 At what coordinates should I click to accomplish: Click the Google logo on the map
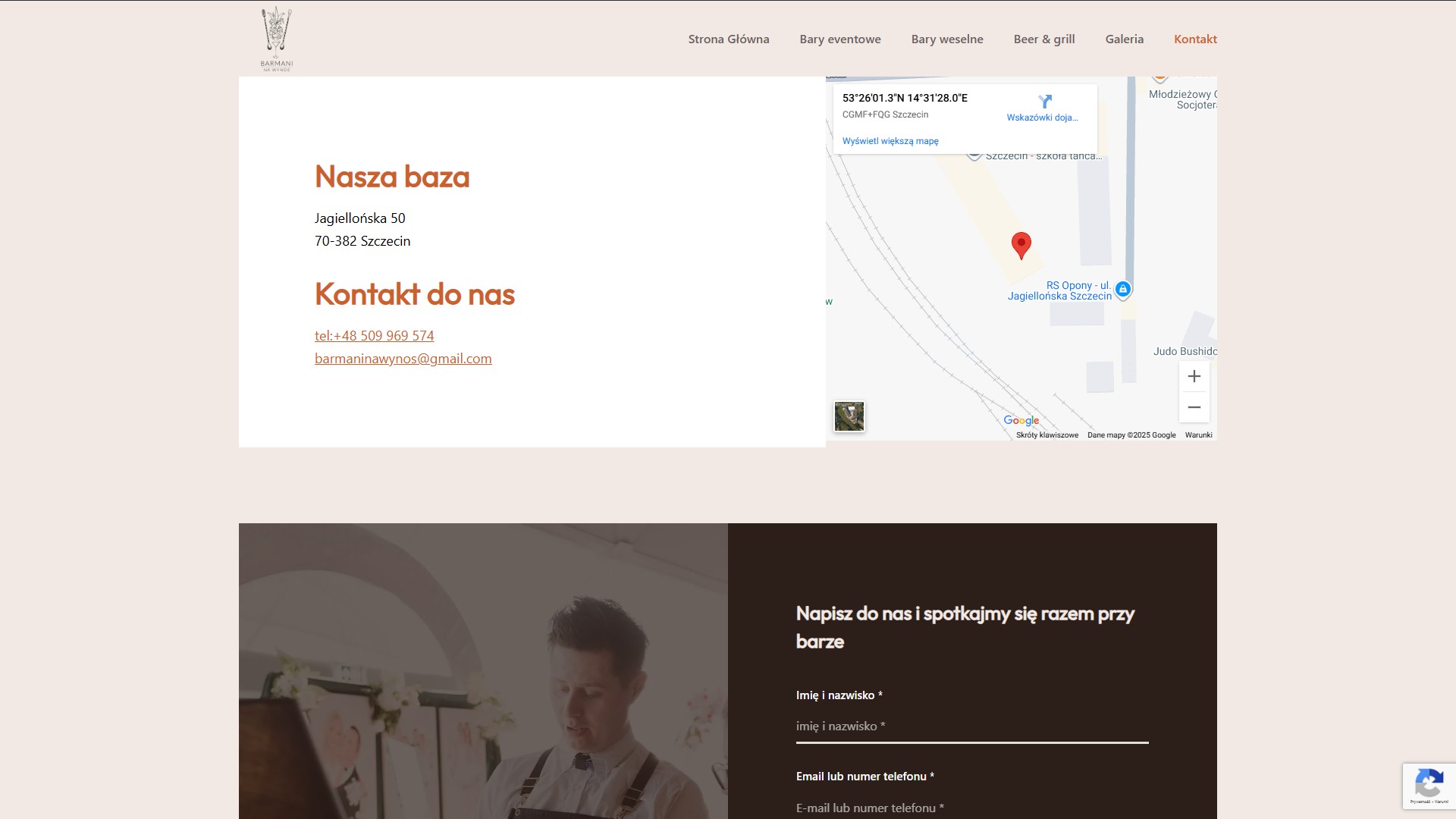click(1021, 421)
